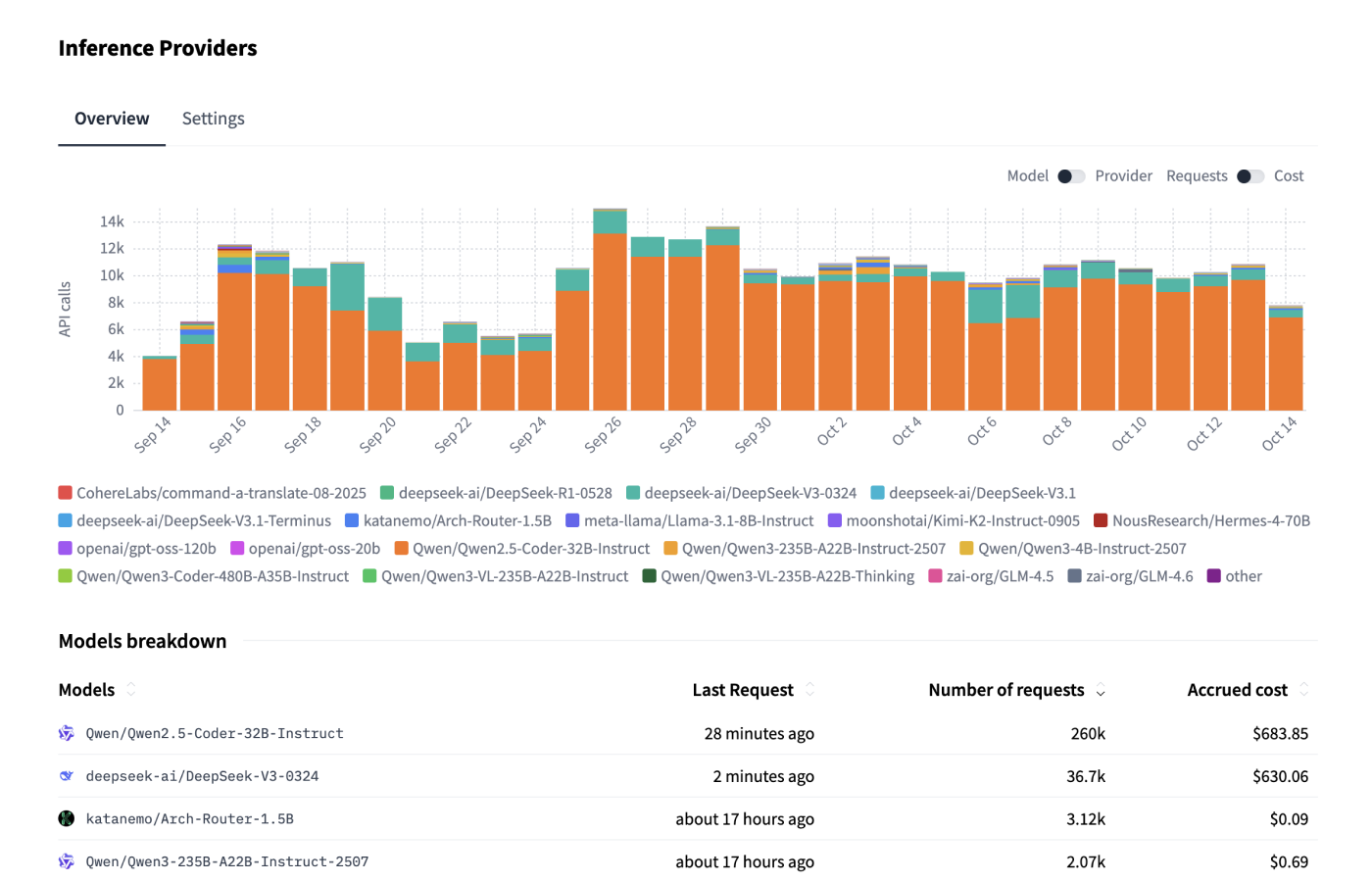
Task: Switch to the Settings tab
Action: [x=213, y=119]
